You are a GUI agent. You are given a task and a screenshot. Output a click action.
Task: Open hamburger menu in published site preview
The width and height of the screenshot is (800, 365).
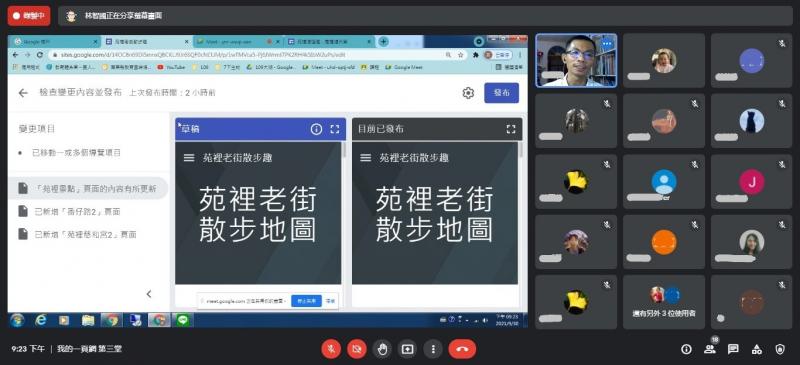tap(365, 158)
